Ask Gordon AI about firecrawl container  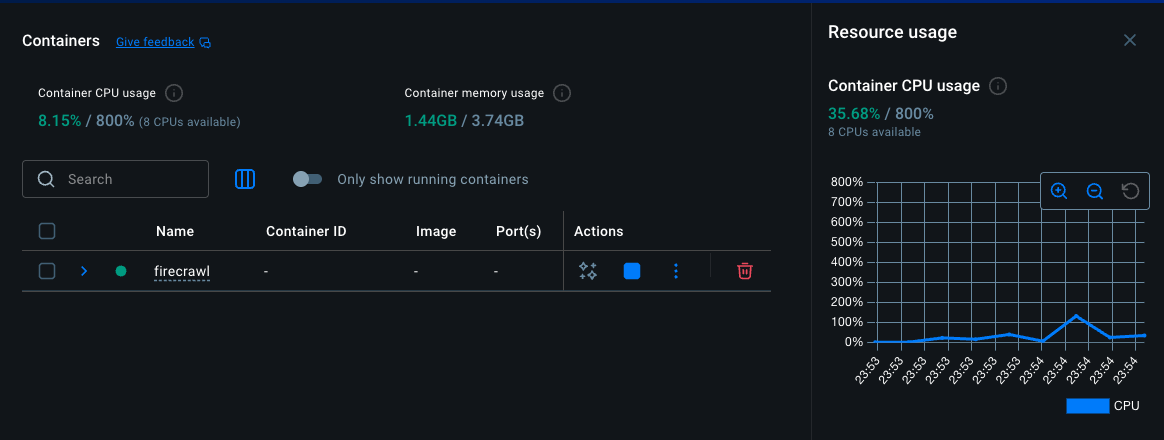tap(588, 271)
